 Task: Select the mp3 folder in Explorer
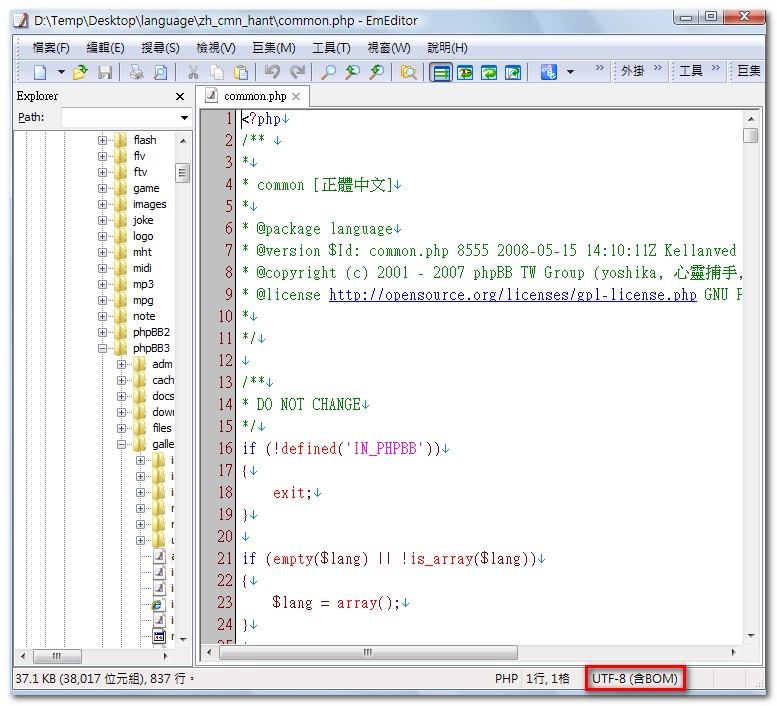tap(143, 284)
